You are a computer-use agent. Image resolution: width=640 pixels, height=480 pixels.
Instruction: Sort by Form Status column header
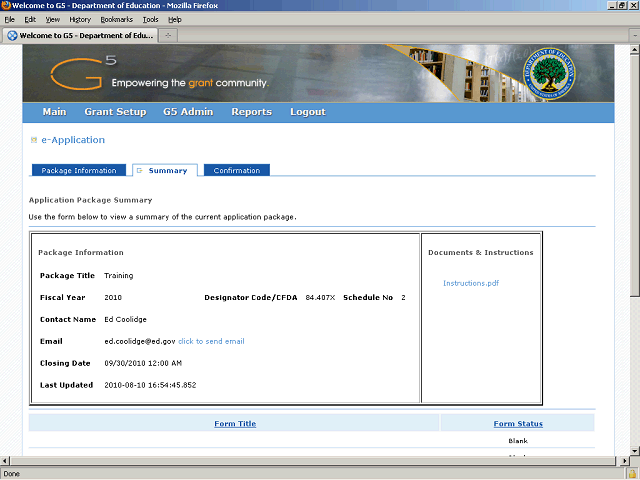(518, 424)
